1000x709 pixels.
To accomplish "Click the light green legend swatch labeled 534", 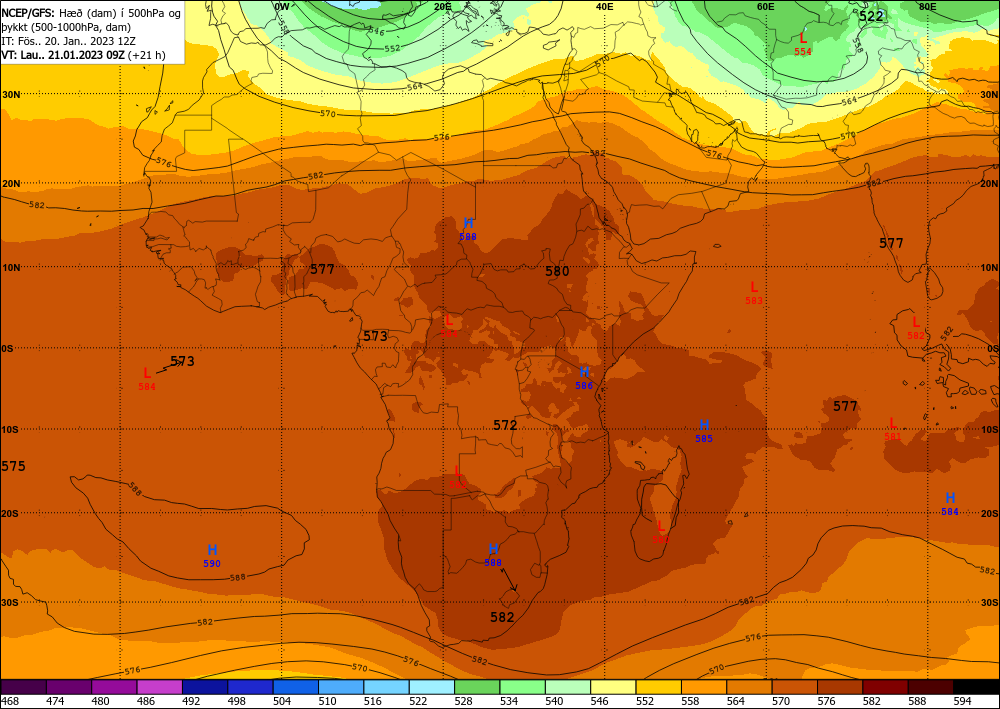I will click(x=522, y=687).
